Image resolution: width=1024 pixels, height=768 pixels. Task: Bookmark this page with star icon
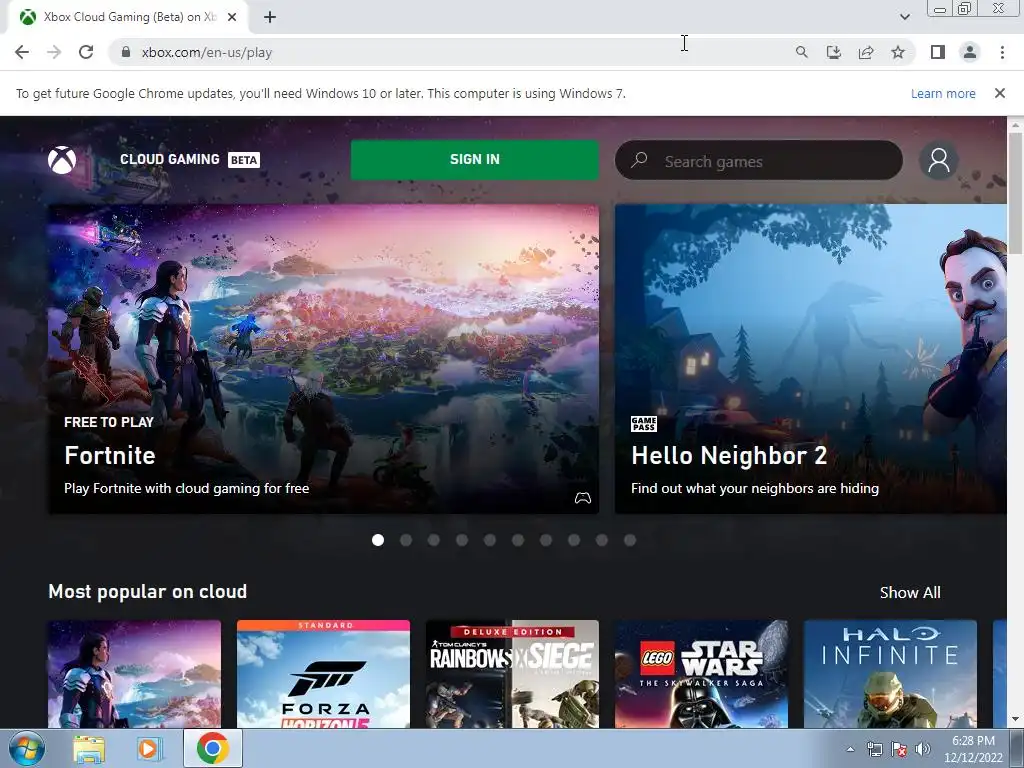click(898, 52)
